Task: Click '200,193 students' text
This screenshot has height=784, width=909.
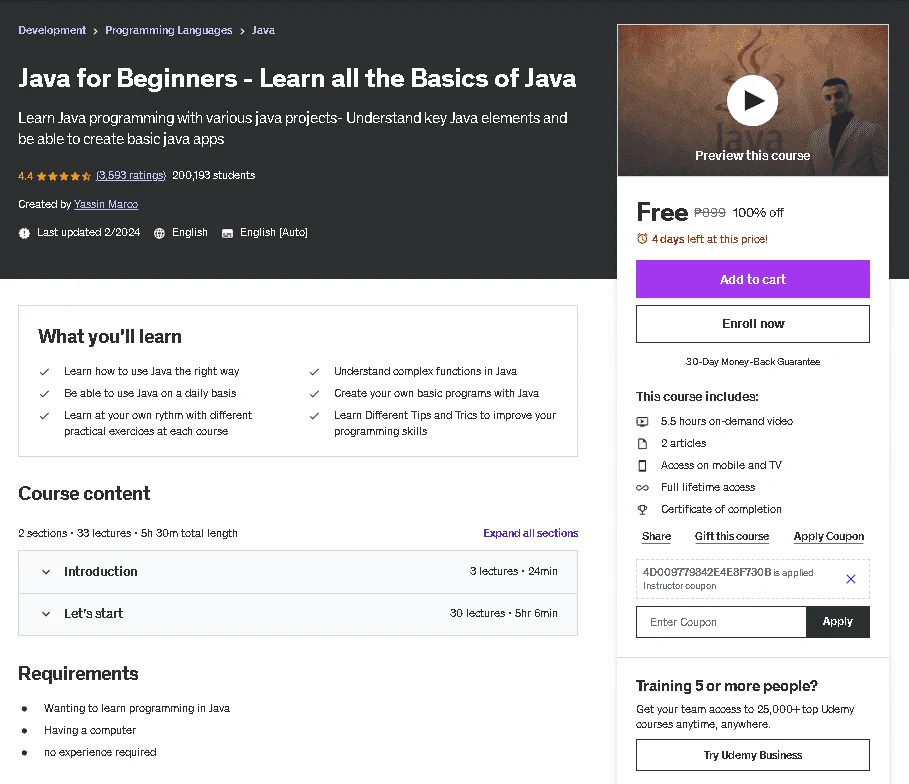Action: click(x=213, y=175)
